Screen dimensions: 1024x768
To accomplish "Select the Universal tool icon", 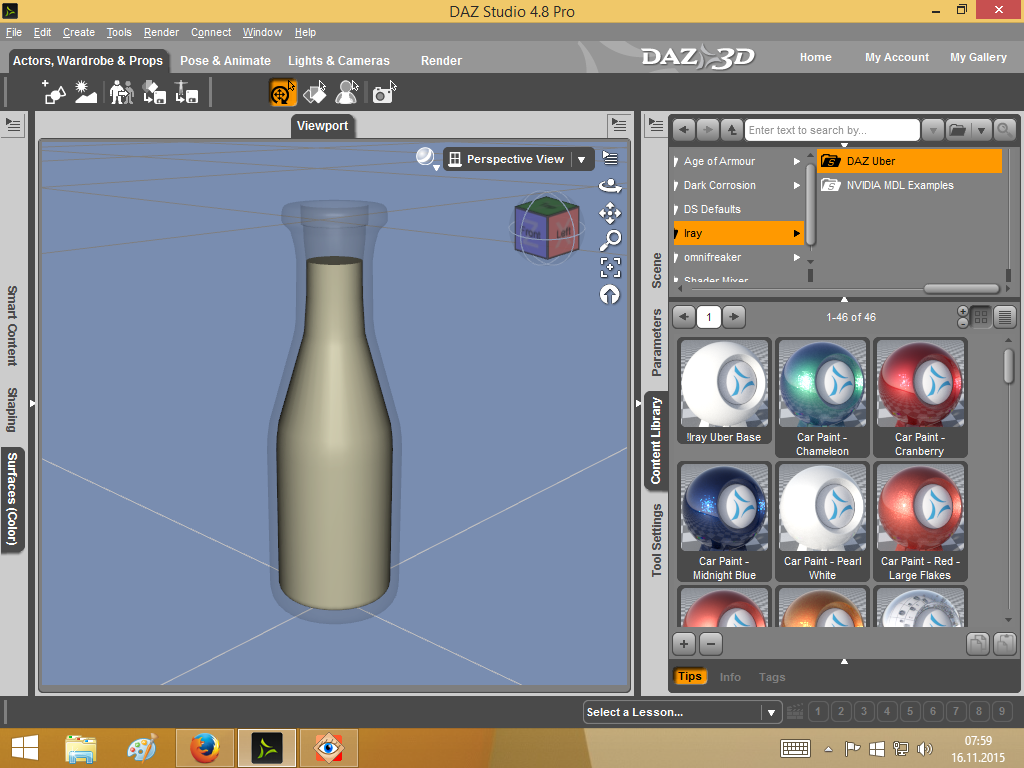I will (x=283, y=92).
